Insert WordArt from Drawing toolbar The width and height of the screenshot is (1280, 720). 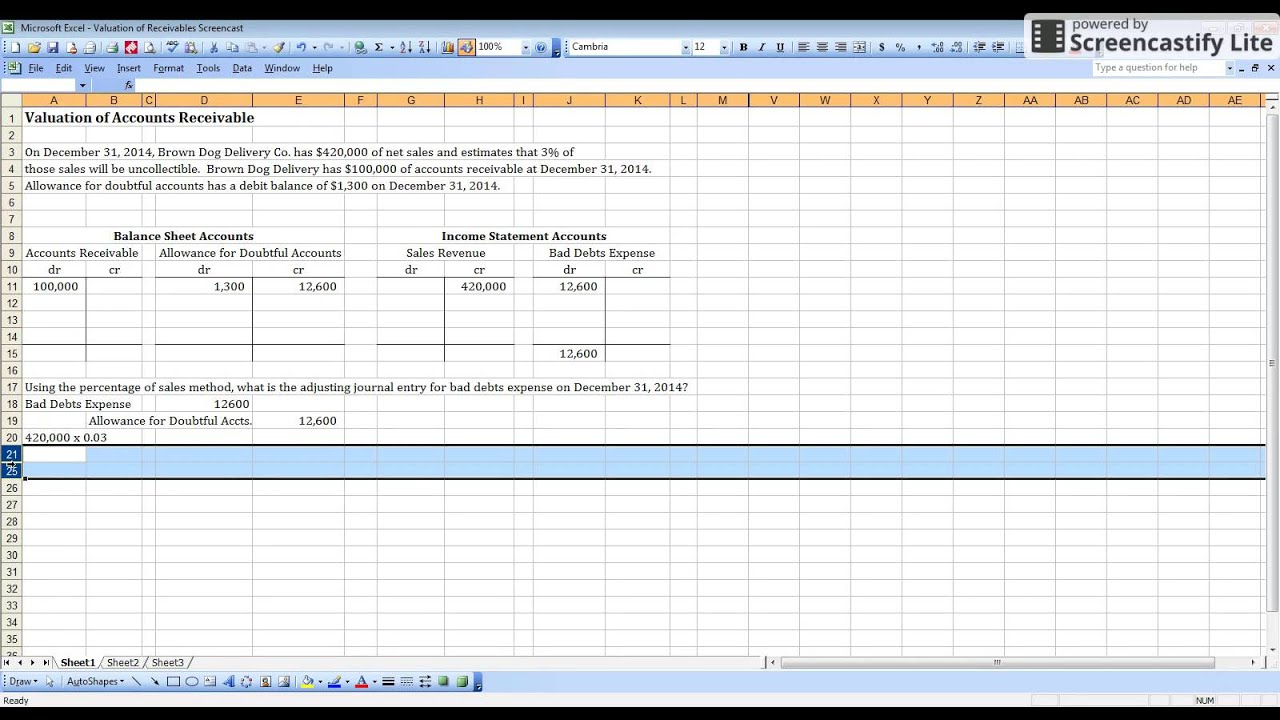pos(228,682)
